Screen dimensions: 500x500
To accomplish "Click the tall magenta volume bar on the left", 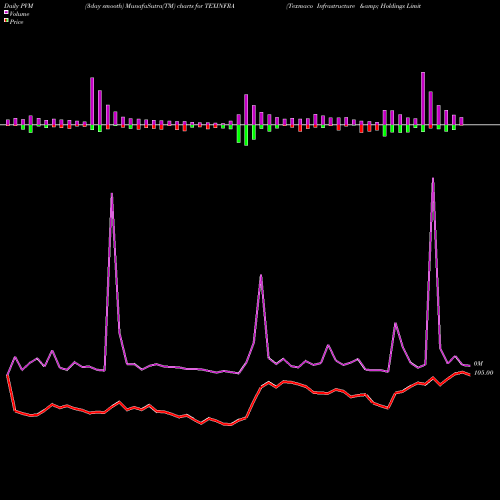I will [92, 101].
